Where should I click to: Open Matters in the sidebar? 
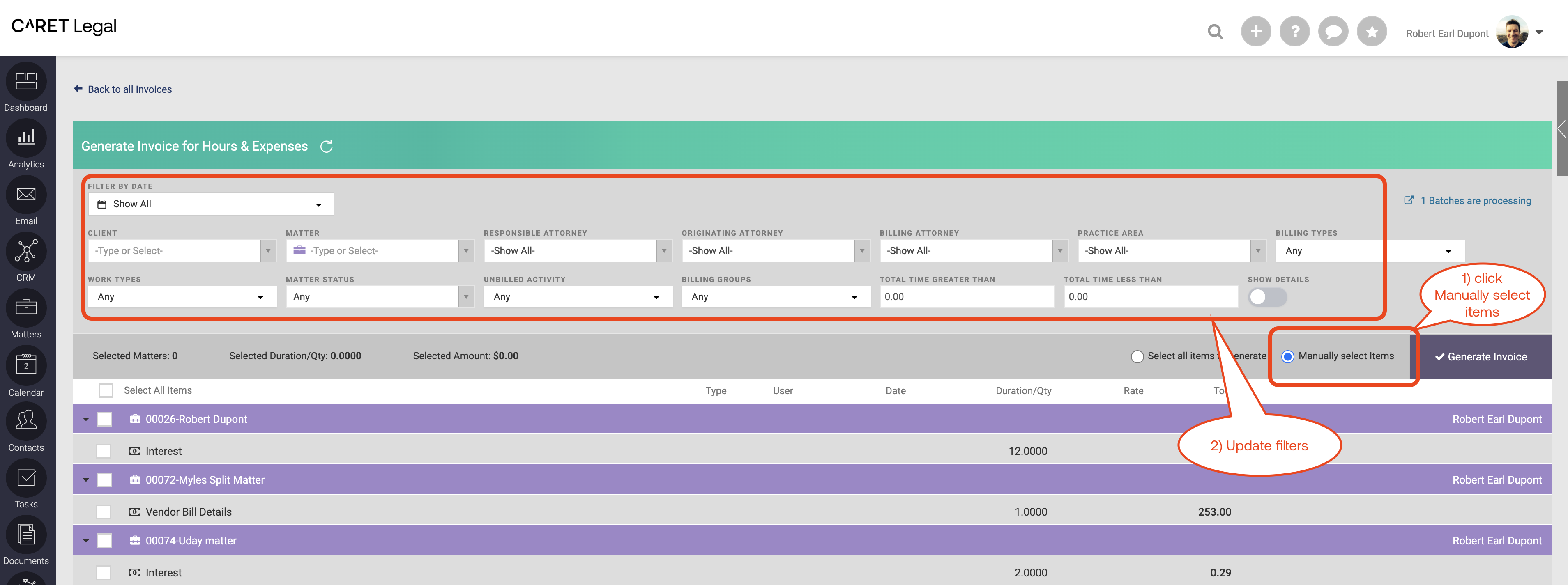click(x=26, y=315)
